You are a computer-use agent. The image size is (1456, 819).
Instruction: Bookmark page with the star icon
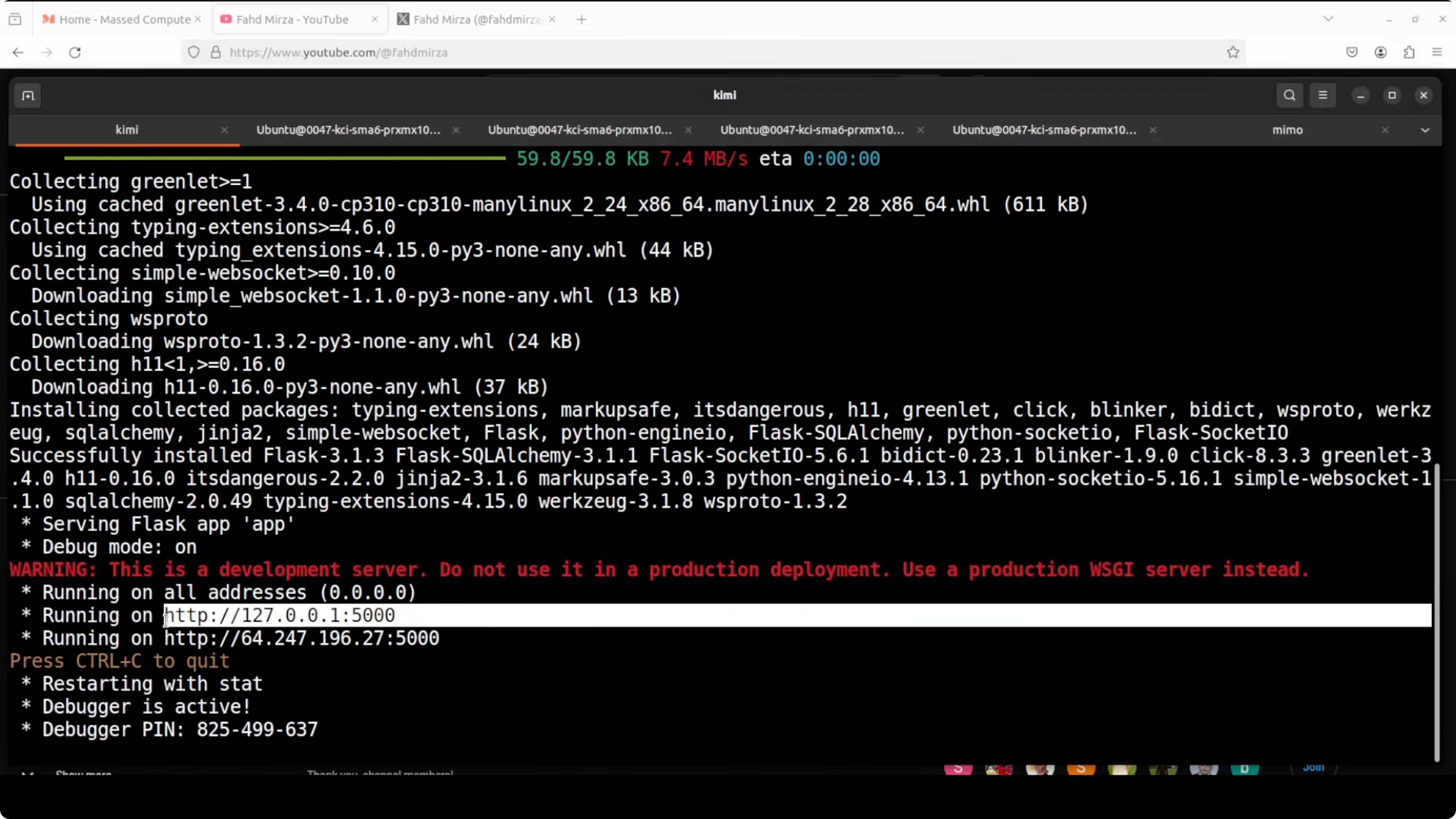coord(1233,53)
